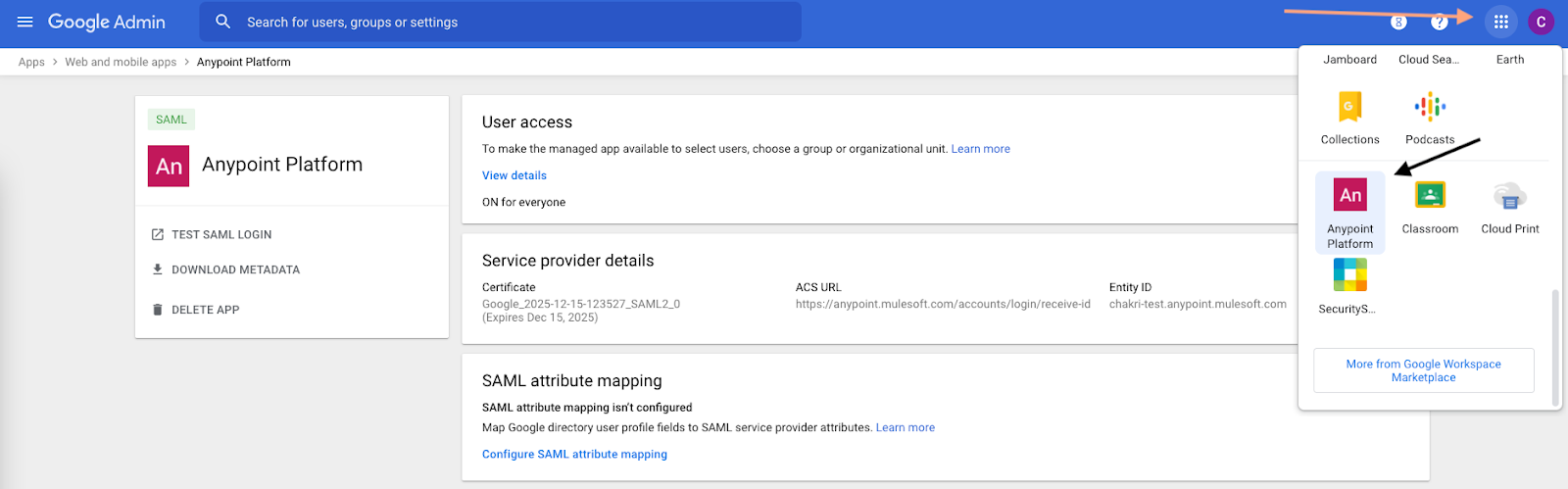
Task: Click Cloud Sea... label in apps launcher
Action: (x=1429, y=60)
